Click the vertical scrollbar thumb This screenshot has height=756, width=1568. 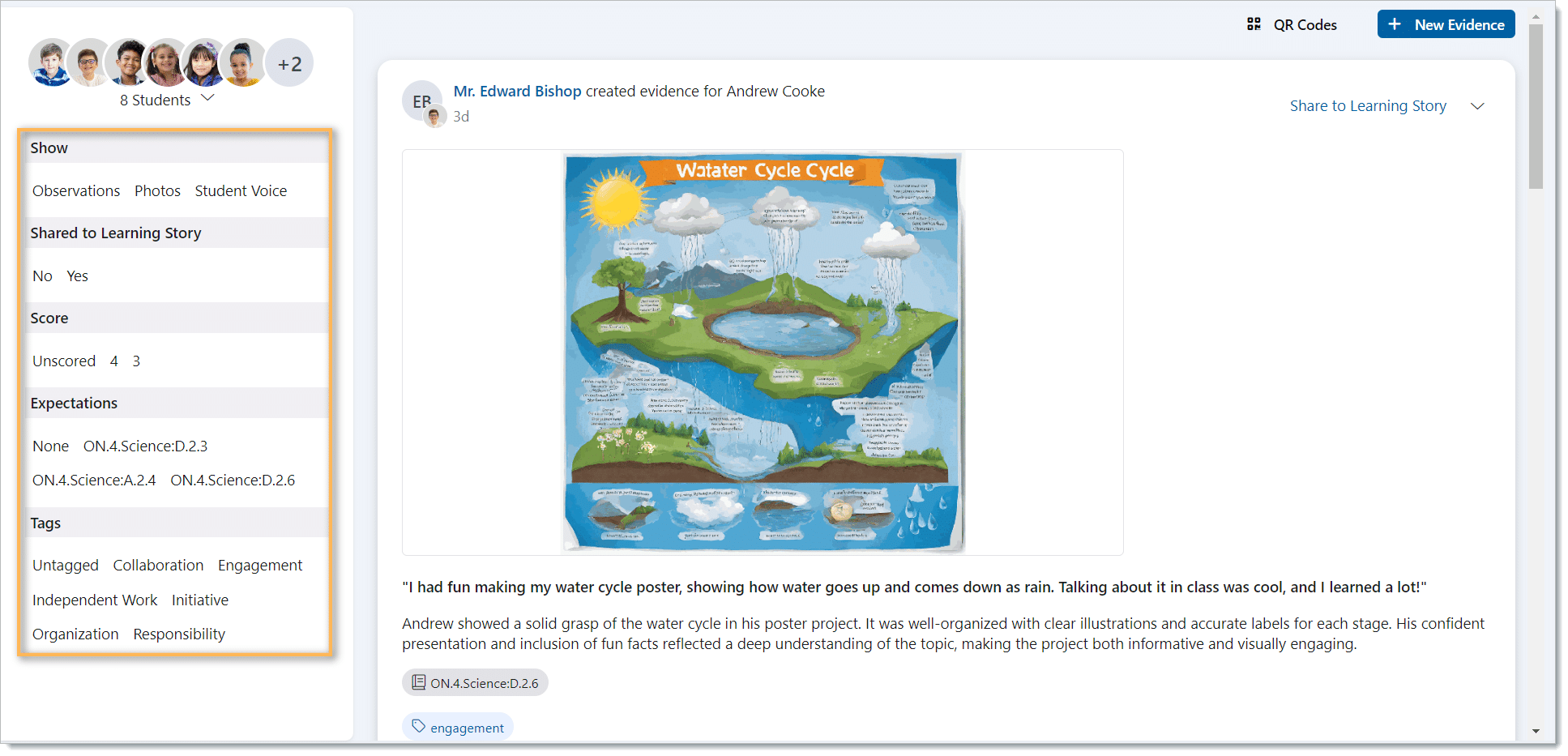(x=1536, y=105)
